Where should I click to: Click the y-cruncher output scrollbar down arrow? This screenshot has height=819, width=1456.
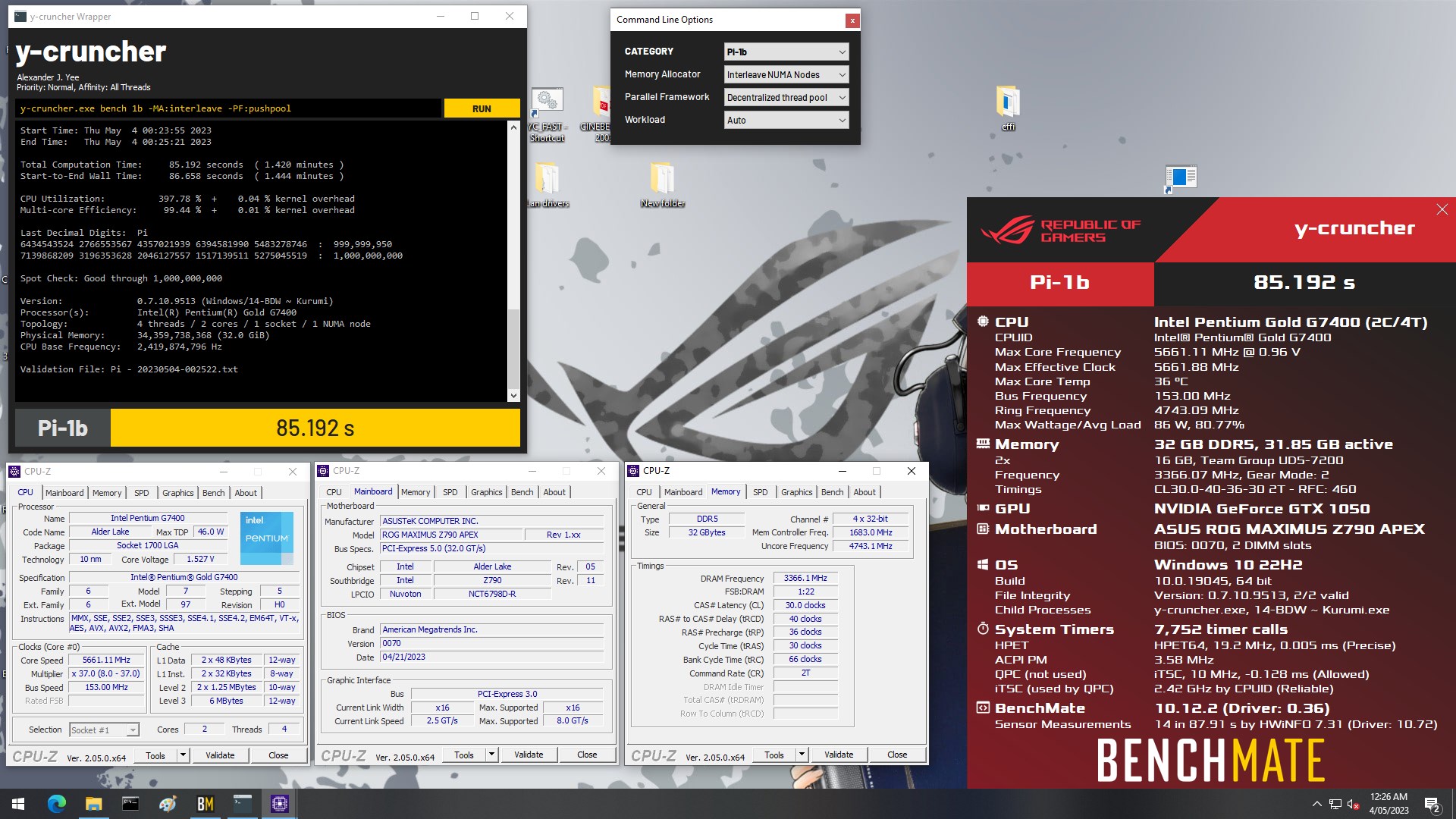pyautogui.click(x=513, y=395)
